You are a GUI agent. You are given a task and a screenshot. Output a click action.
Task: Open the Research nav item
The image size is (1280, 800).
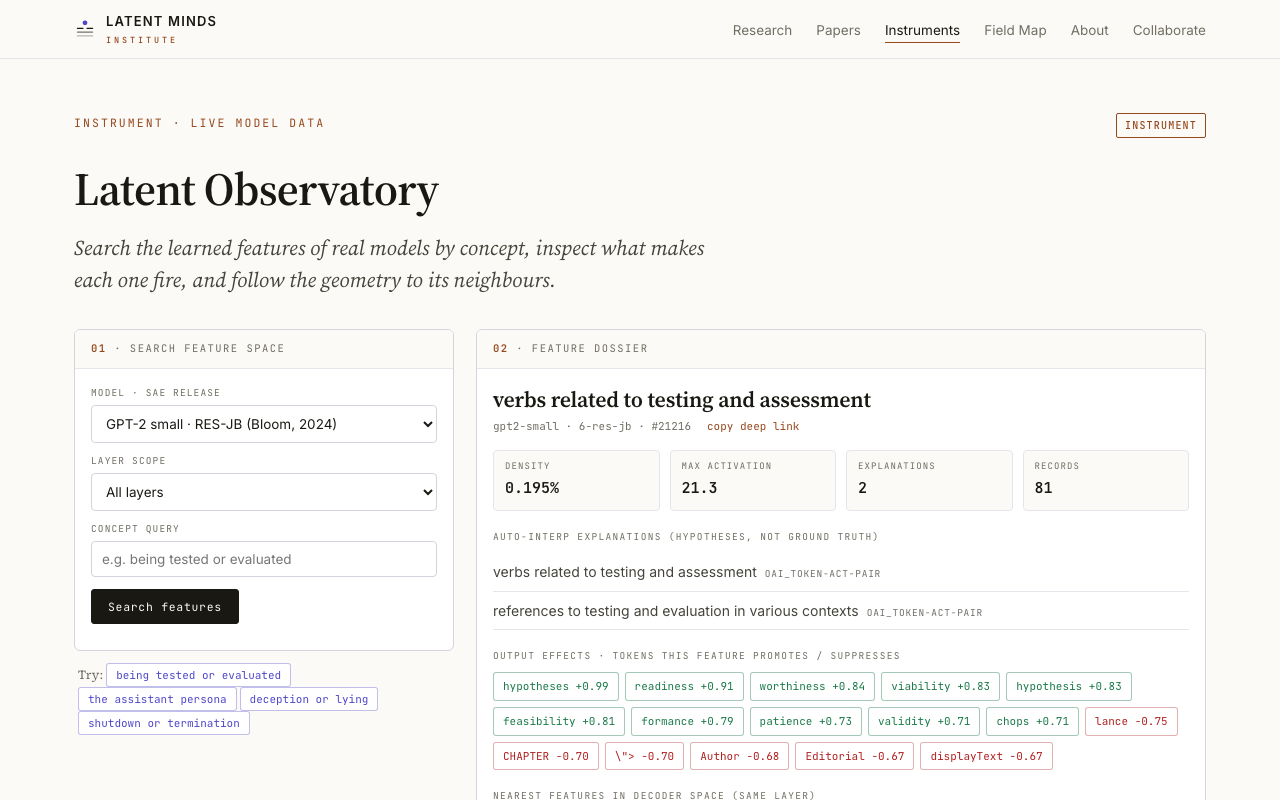coord(762,30)
